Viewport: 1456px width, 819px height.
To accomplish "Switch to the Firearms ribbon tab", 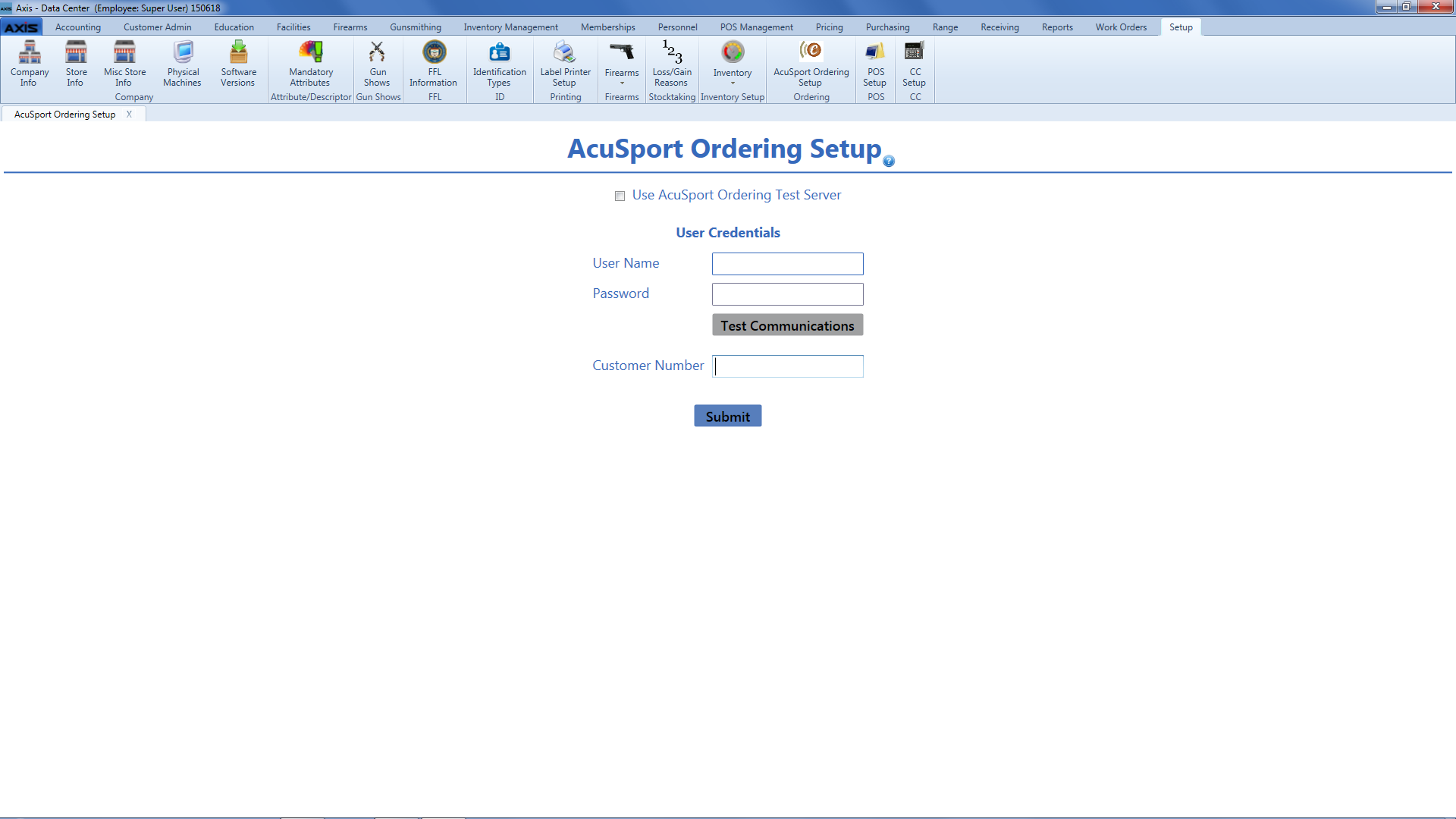I will point(350,27).
